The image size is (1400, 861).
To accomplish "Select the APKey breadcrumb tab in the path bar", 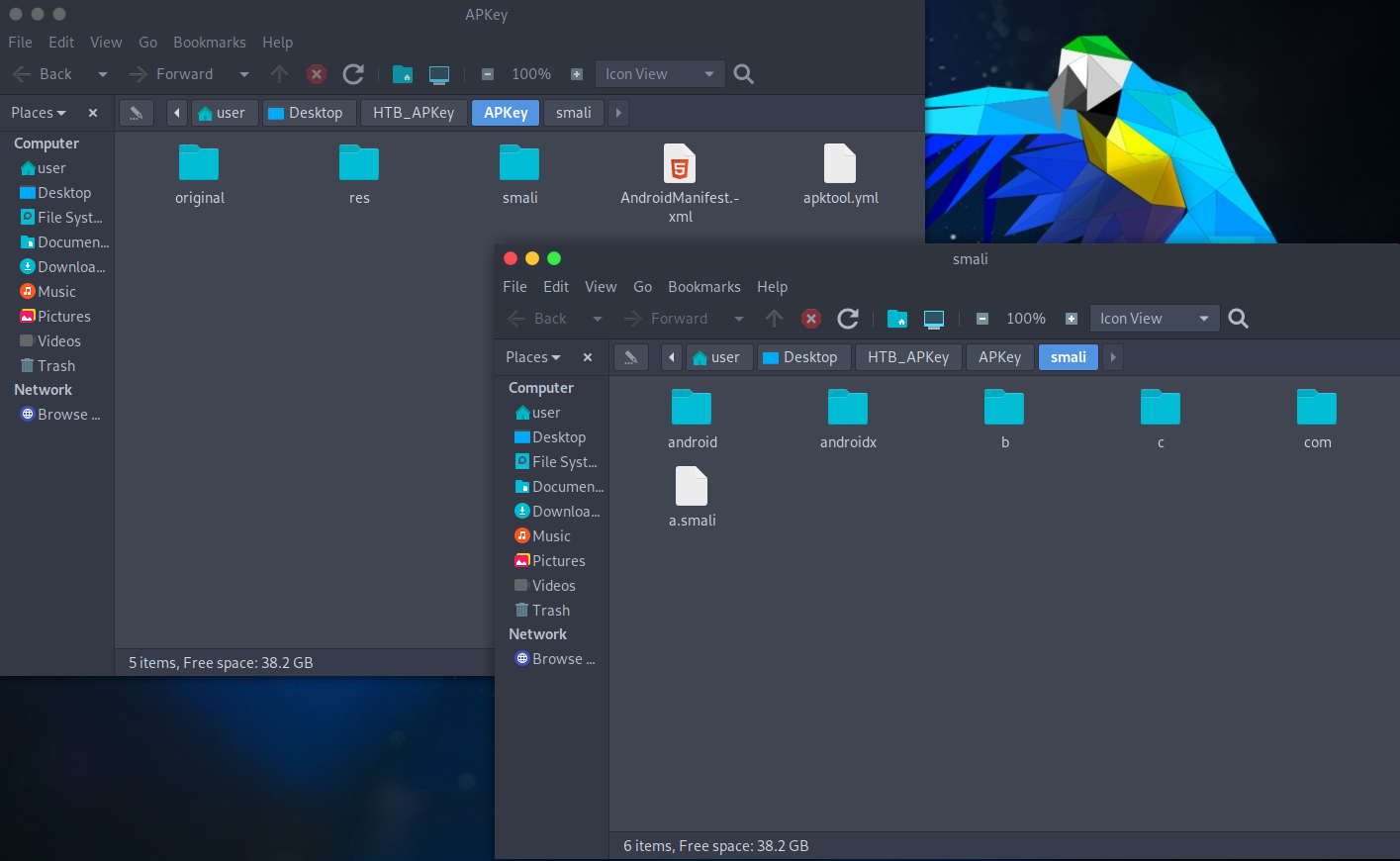I will pos(999,357).
